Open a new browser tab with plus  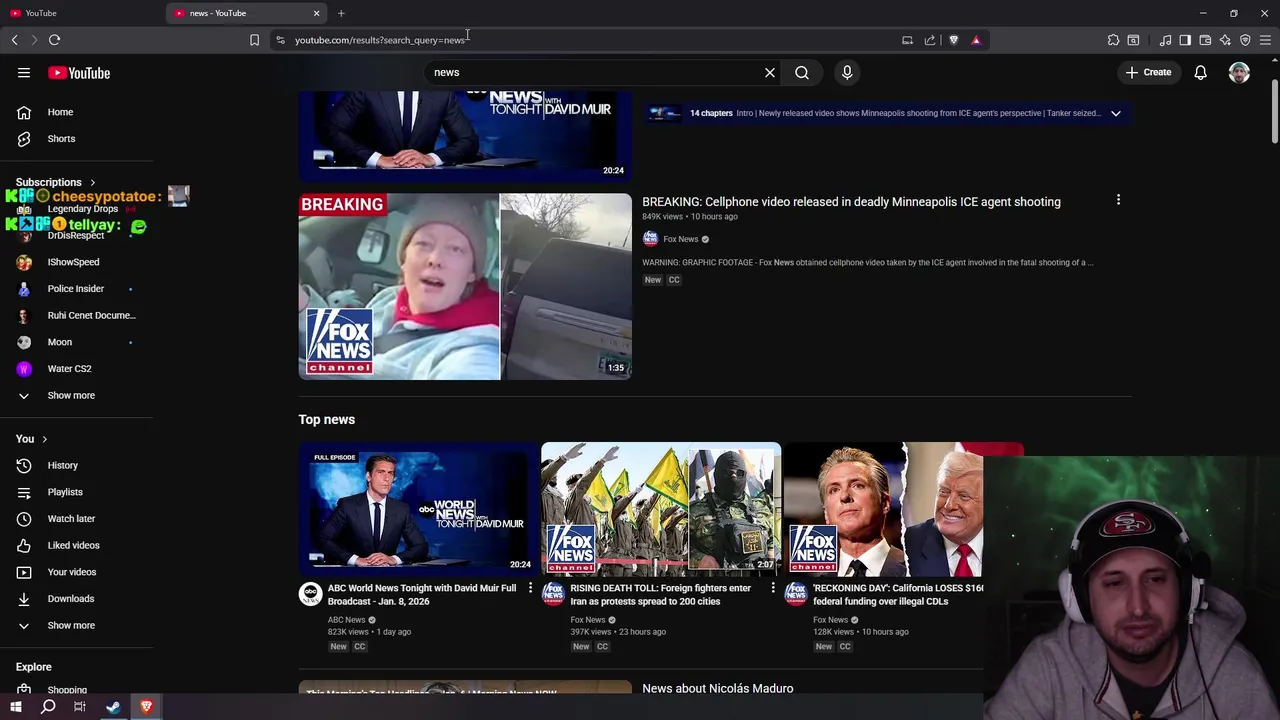(341, 13)
